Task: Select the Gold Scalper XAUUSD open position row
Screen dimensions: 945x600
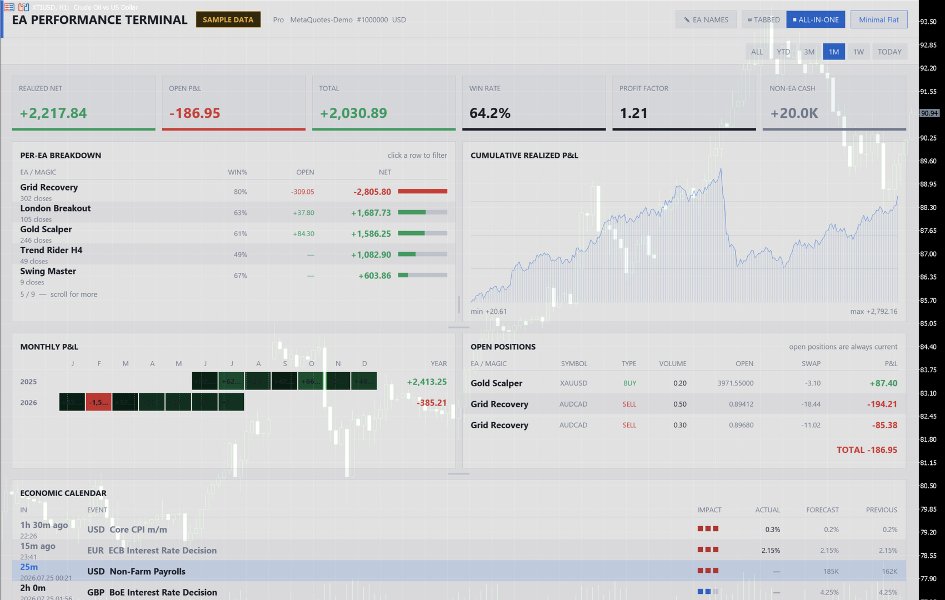Action: pos(684,383)
